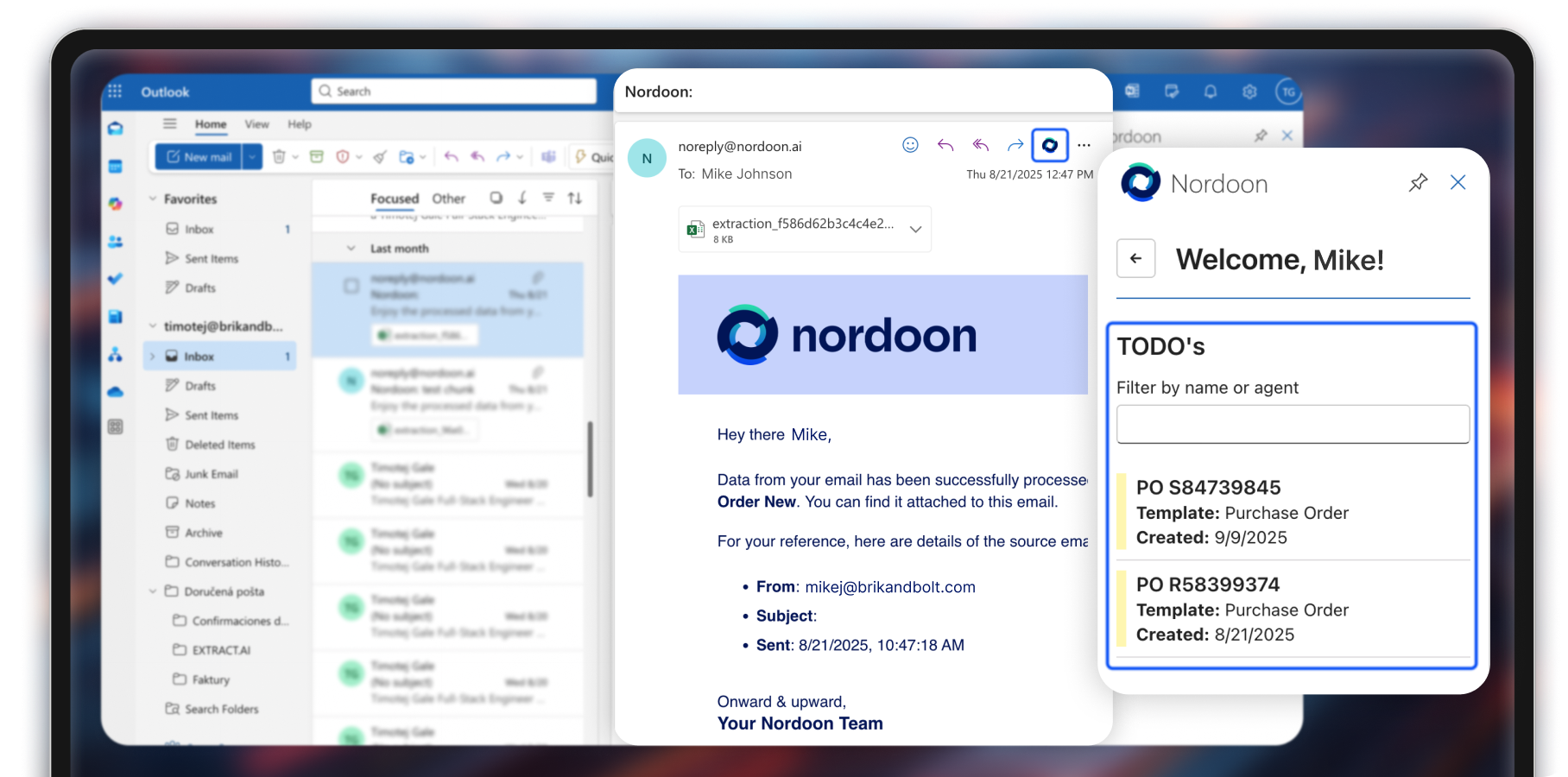This screenshot has width=1568, height=777.
Task: Open the New mail dropdown arrow
Action: pyautogui.click(x=252, y=156)
